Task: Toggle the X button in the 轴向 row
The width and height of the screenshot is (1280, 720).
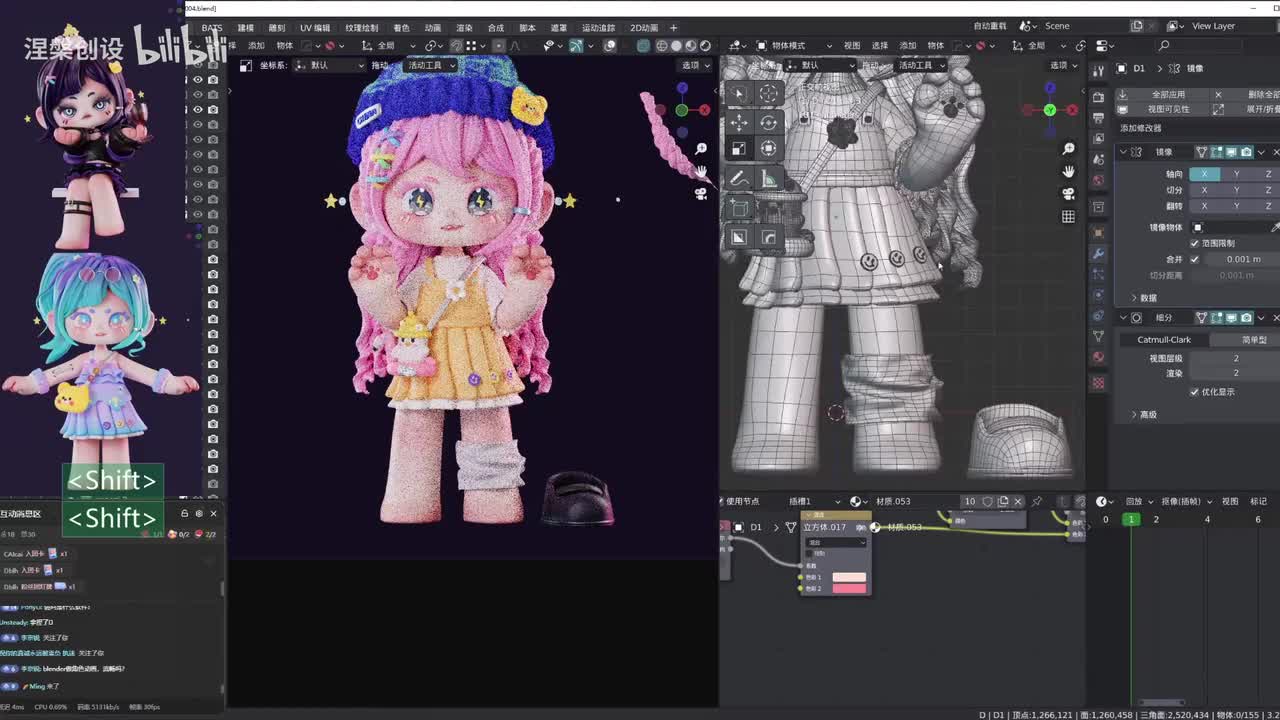Action: click(x=1204, y=174)
